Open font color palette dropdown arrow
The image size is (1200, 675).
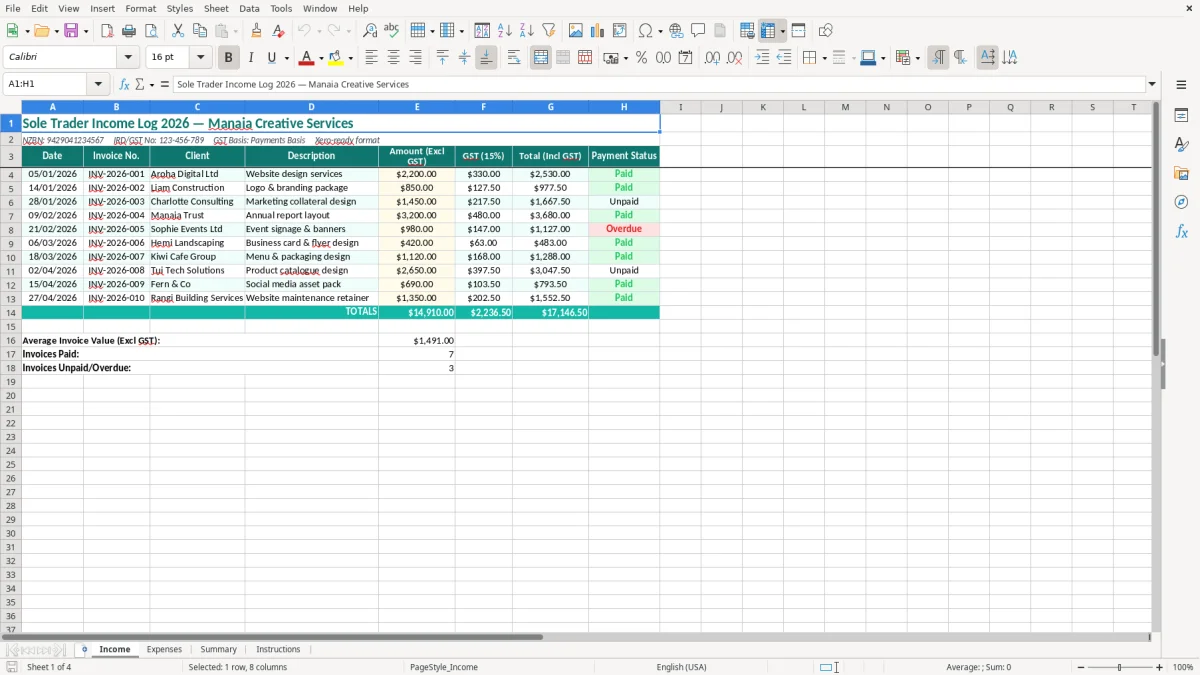(x=321, y=58)
